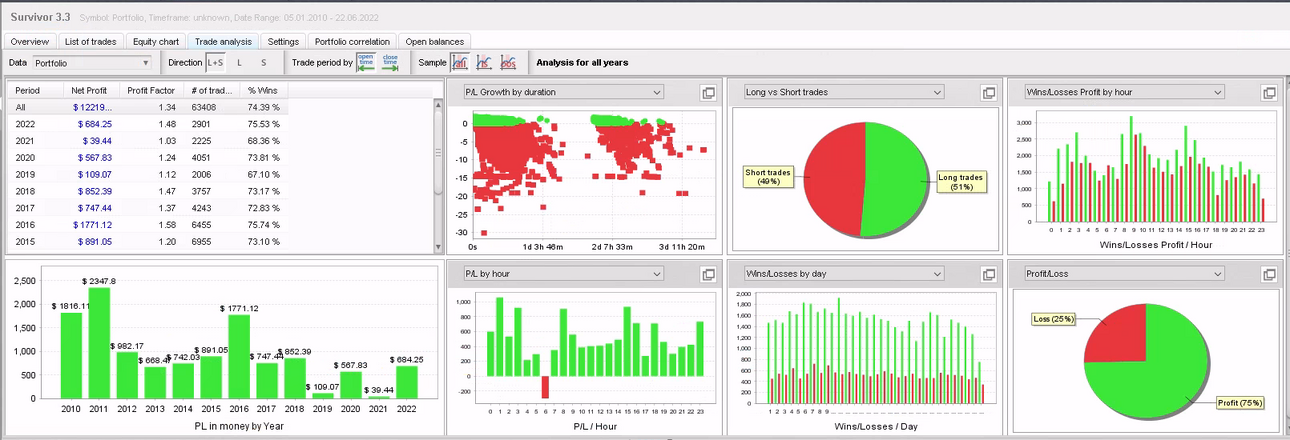Choose the out-of-sample (OOS) sample icon
1290x440 pixels.
[508, 62]
